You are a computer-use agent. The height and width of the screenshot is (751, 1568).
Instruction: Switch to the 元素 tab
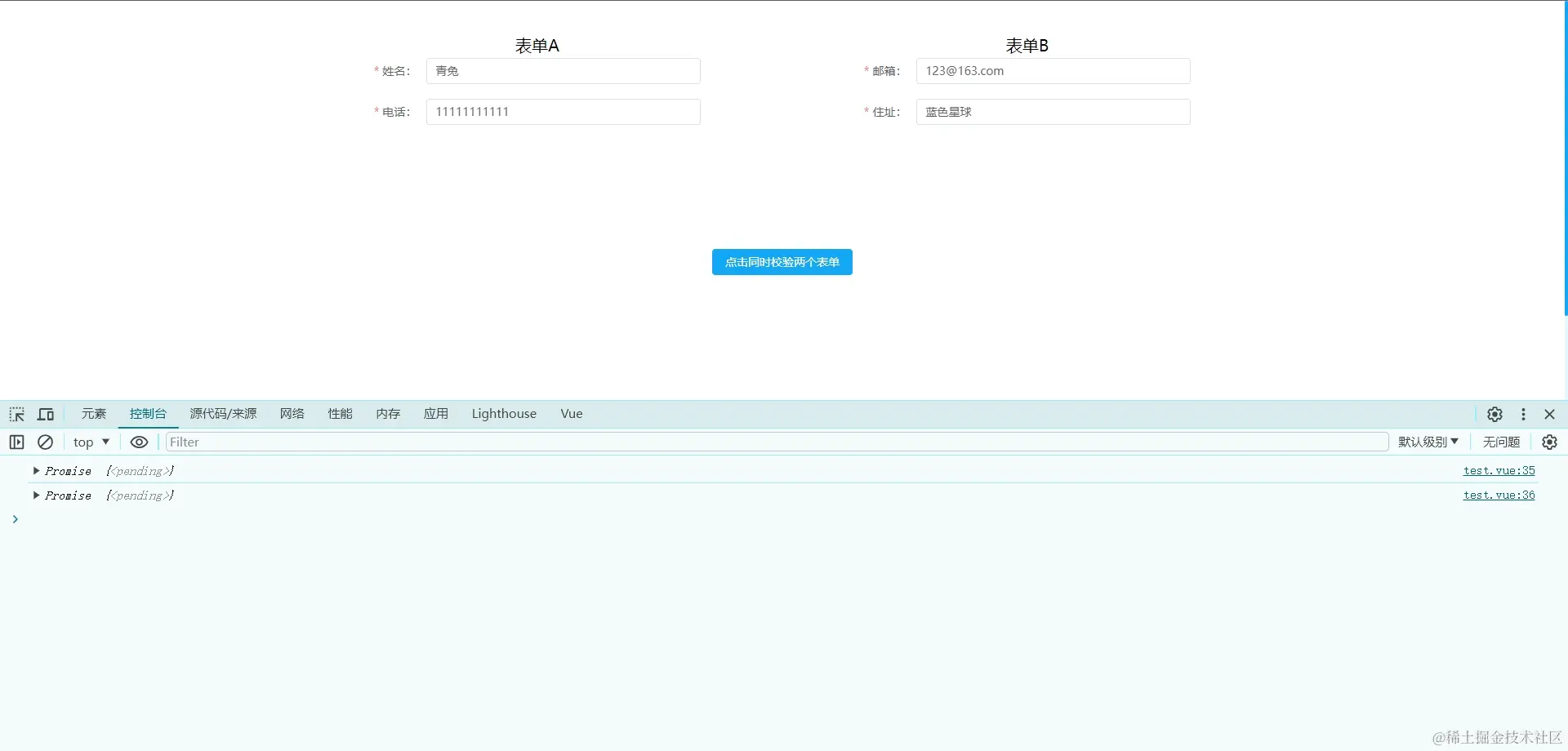[x=94, y=414]
